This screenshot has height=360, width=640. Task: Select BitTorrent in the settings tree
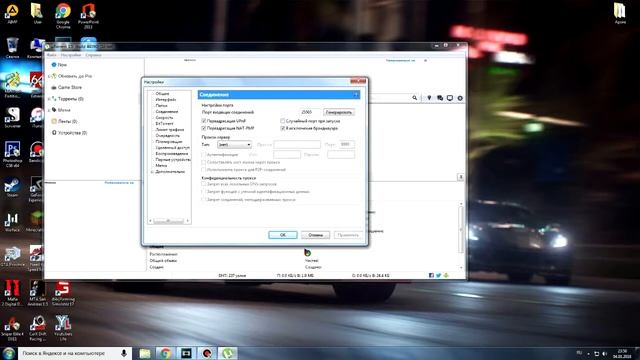(164, 123)
